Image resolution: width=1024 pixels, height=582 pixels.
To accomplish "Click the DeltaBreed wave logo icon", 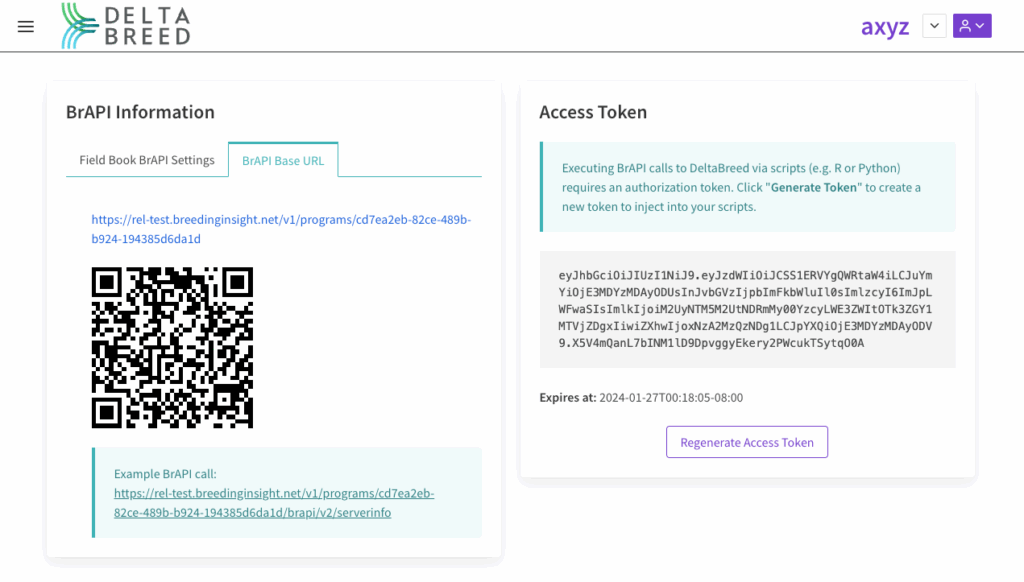I will (80, 26).
